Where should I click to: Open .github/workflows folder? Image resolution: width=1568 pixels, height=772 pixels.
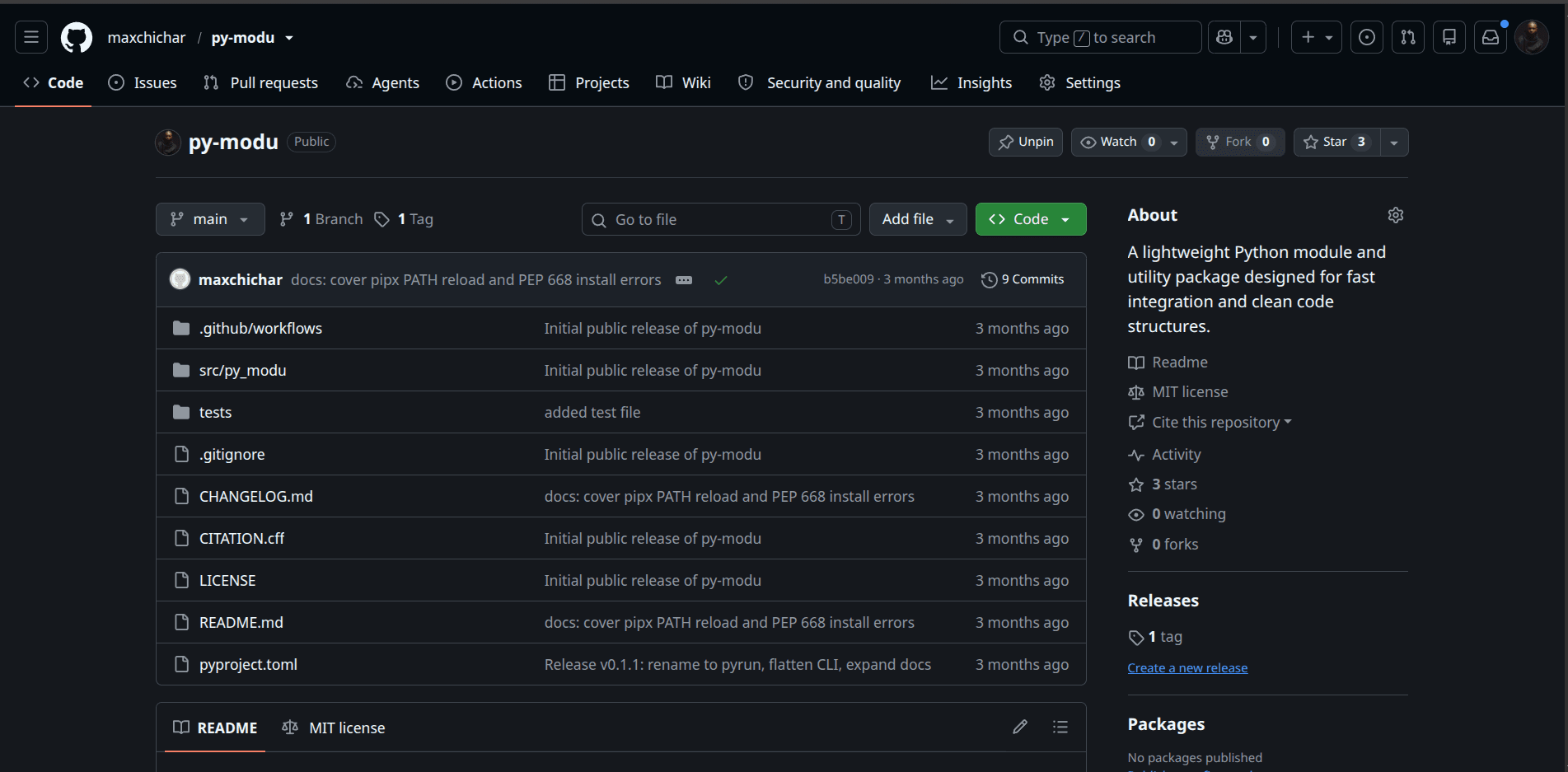[260, 328]
